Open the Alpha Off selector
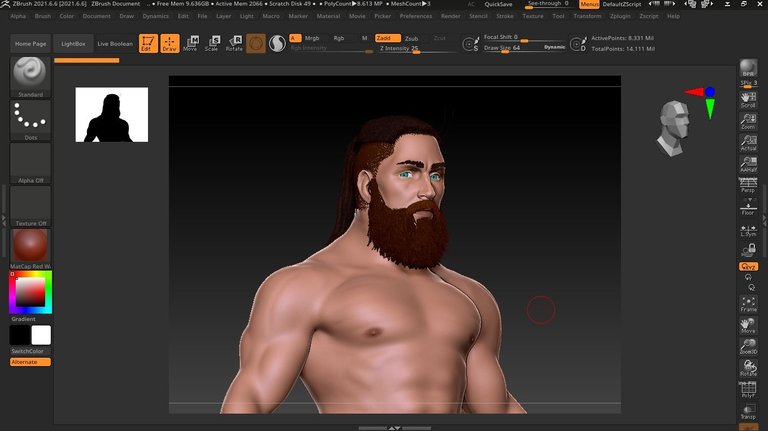The image size is (768, 431). (x=30, y=163)
